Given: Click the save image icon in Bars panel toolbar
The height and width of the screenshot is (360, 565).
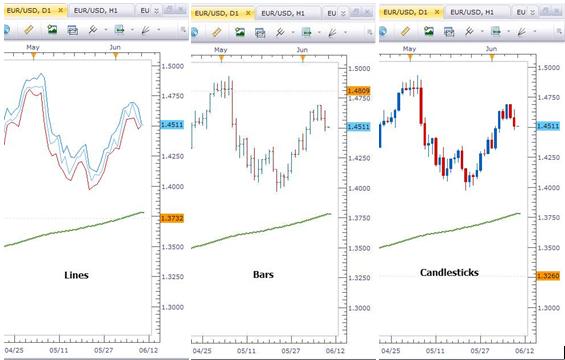Looking at the screenshot, I should pyautogui.click(x=240, y=33).
